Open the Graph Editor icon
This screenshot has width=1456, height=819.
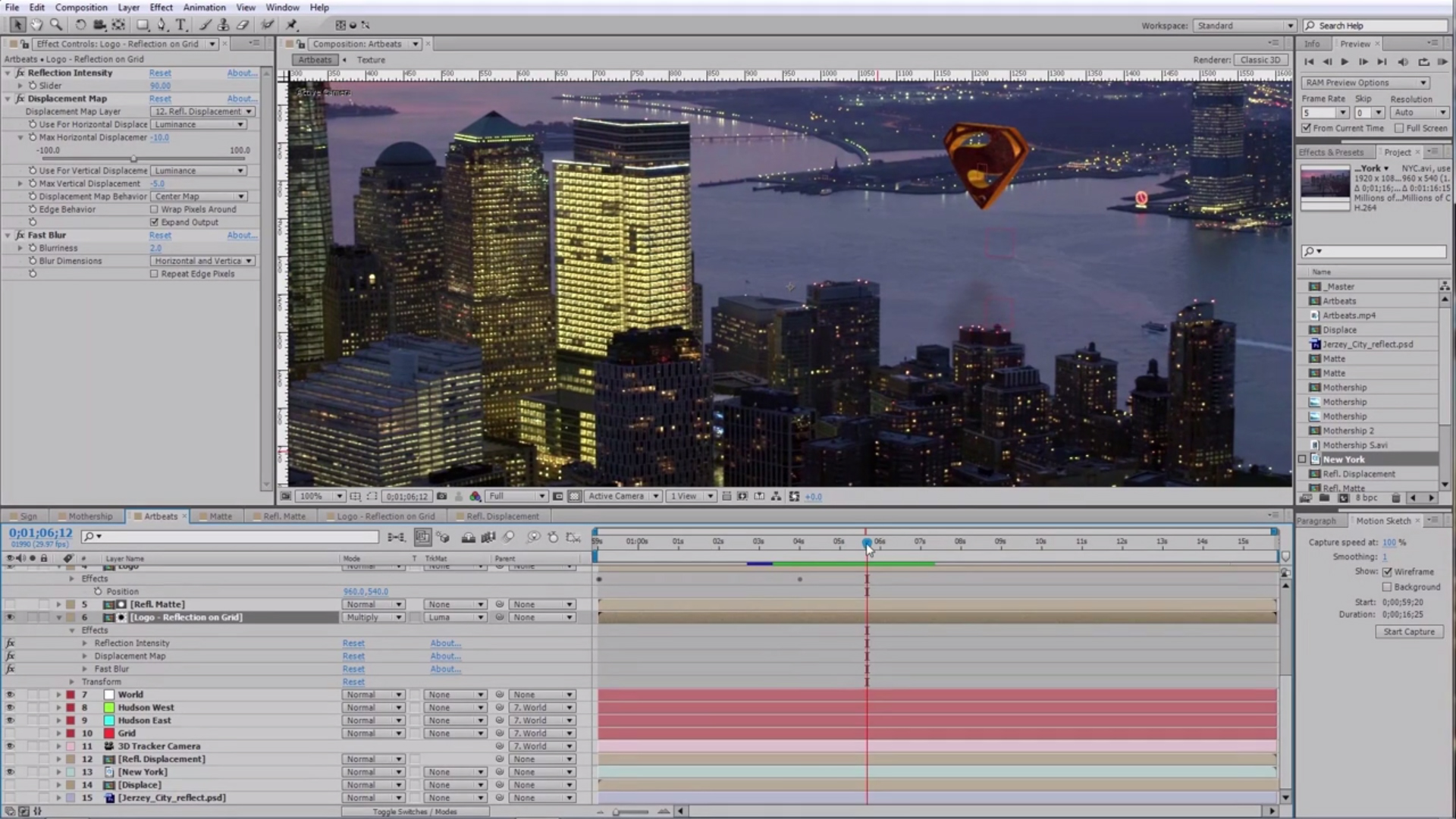[x=573, y=537]
